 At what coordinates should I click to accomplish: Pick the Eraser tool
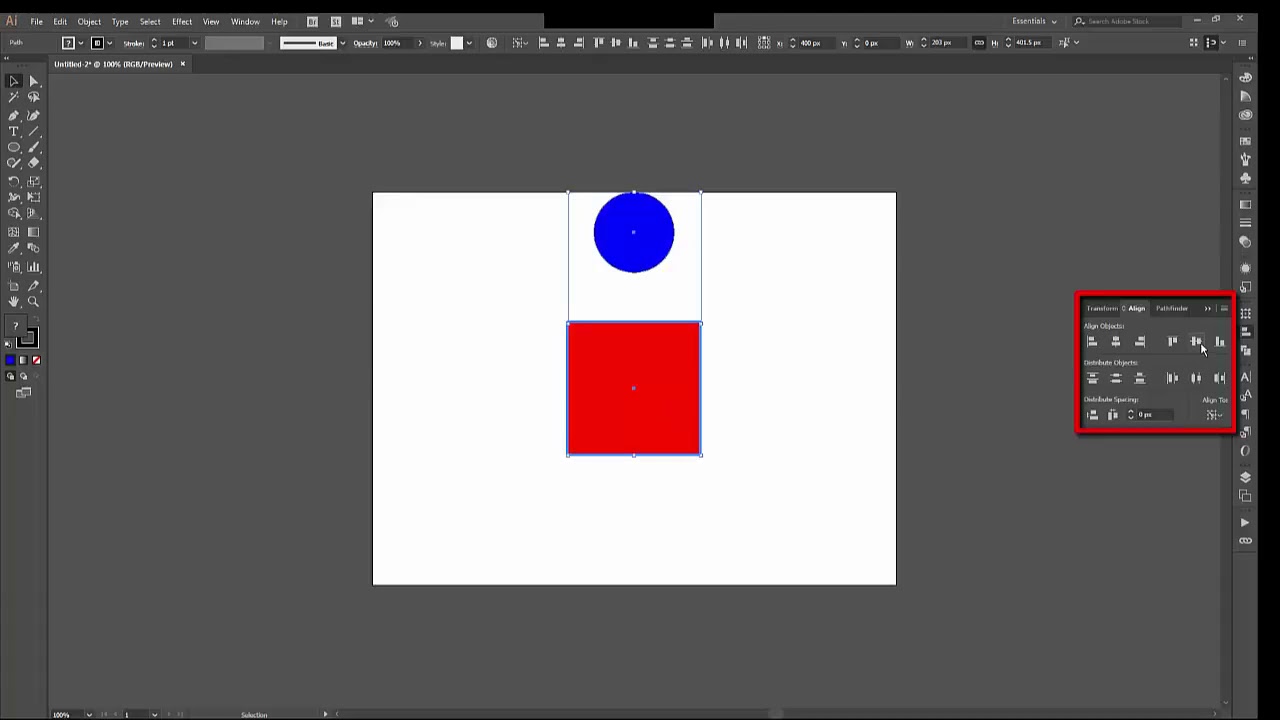click(33, 163)
